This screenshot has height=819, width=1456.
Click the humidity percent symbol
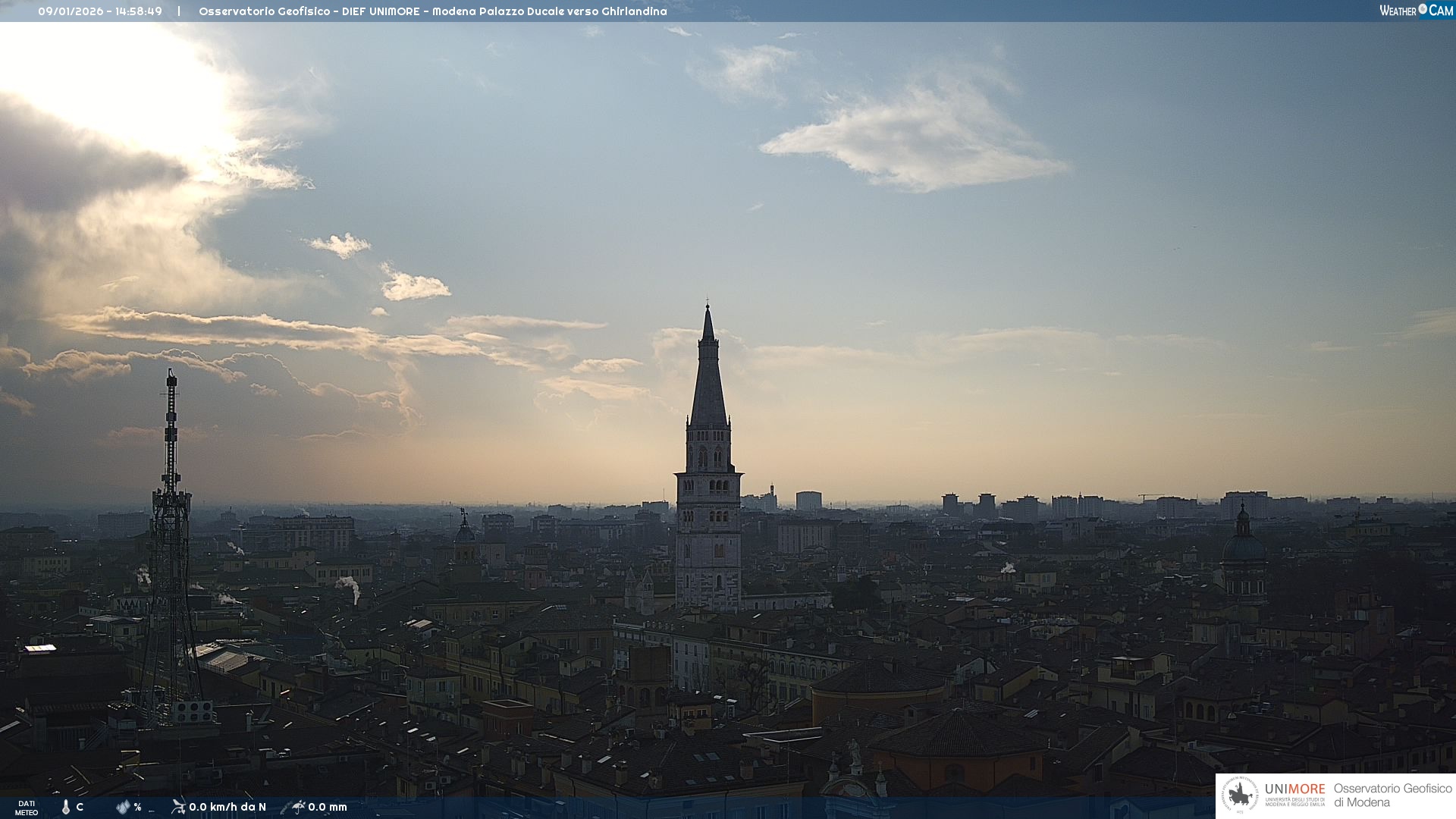point(137,807)
